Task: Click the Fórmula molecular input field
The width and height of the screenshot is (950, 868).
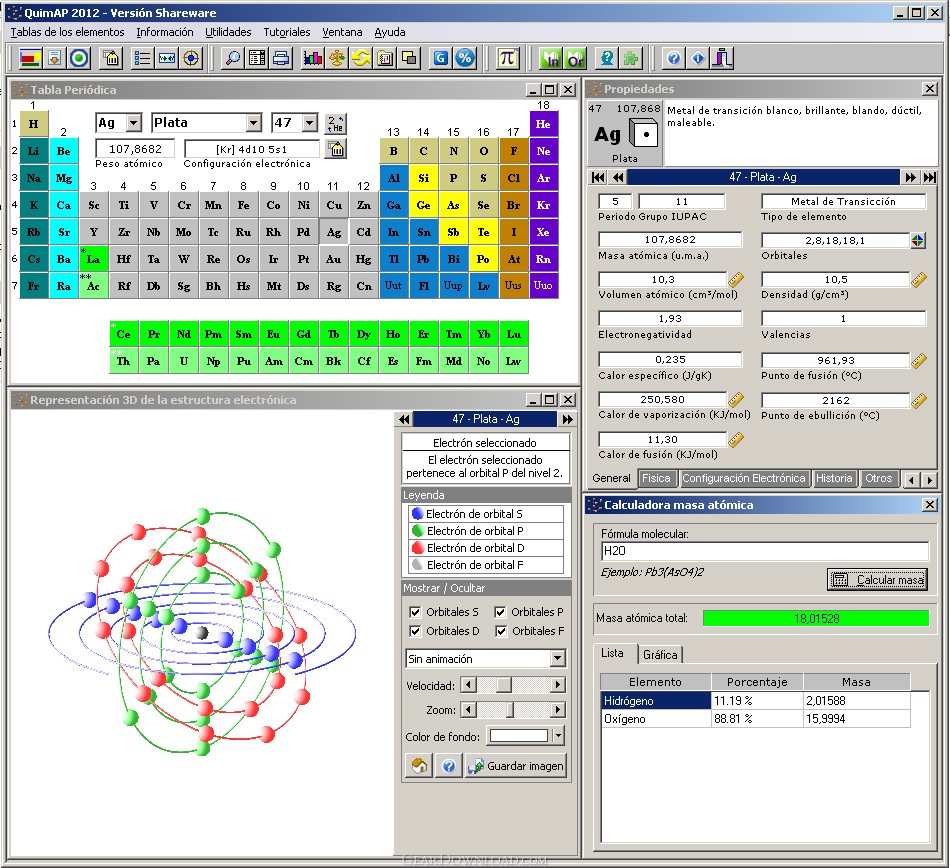Action: point(765,551)
